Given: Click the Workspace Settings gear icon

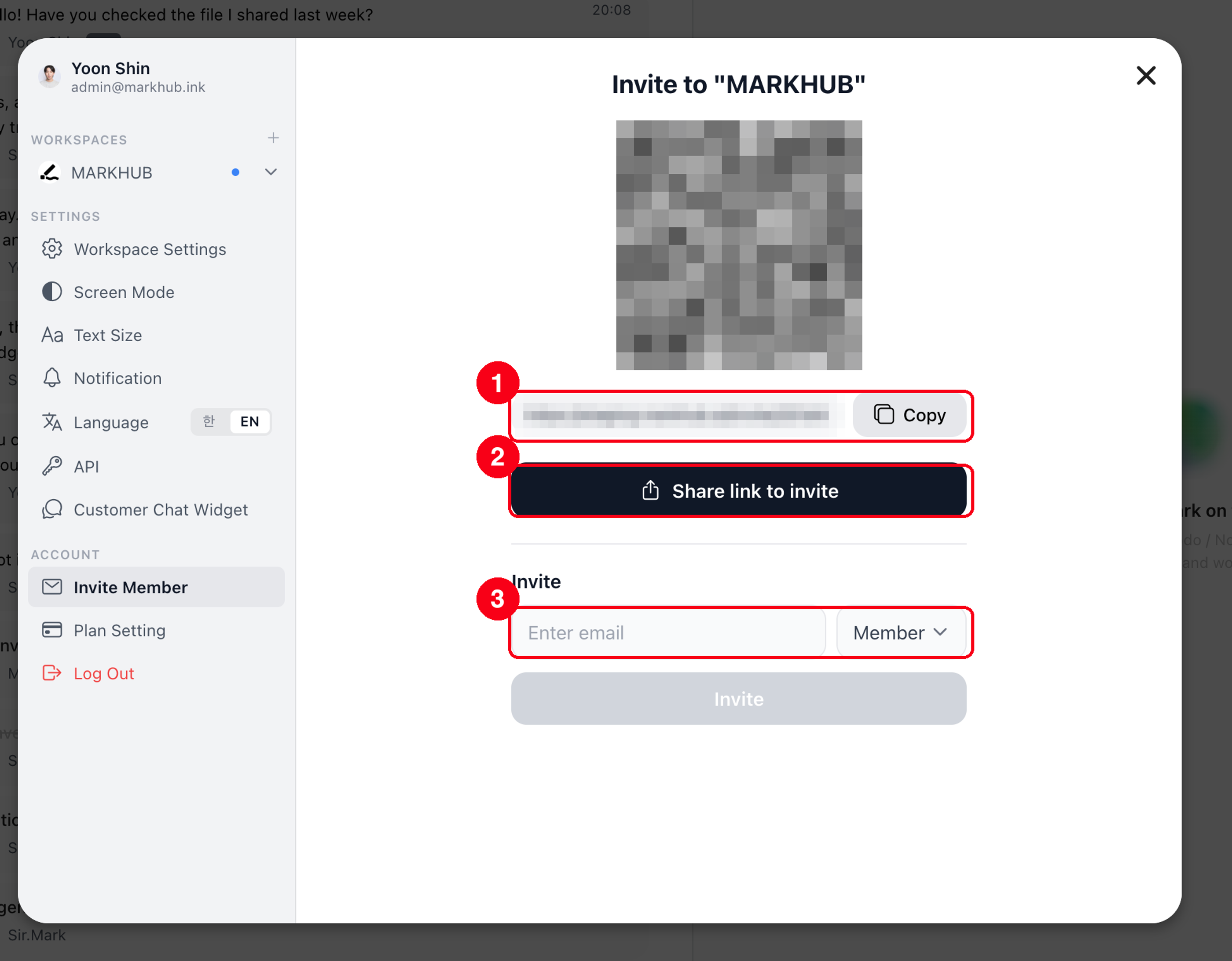Looking at the screenshot, I should 52,248.
